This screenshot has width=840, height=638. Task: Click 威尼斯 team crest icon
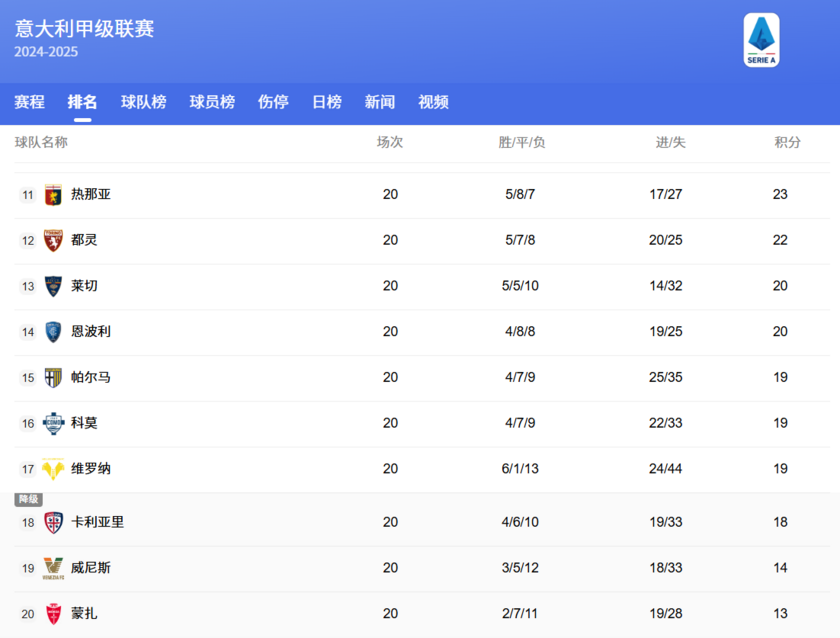tap(51, 567)
